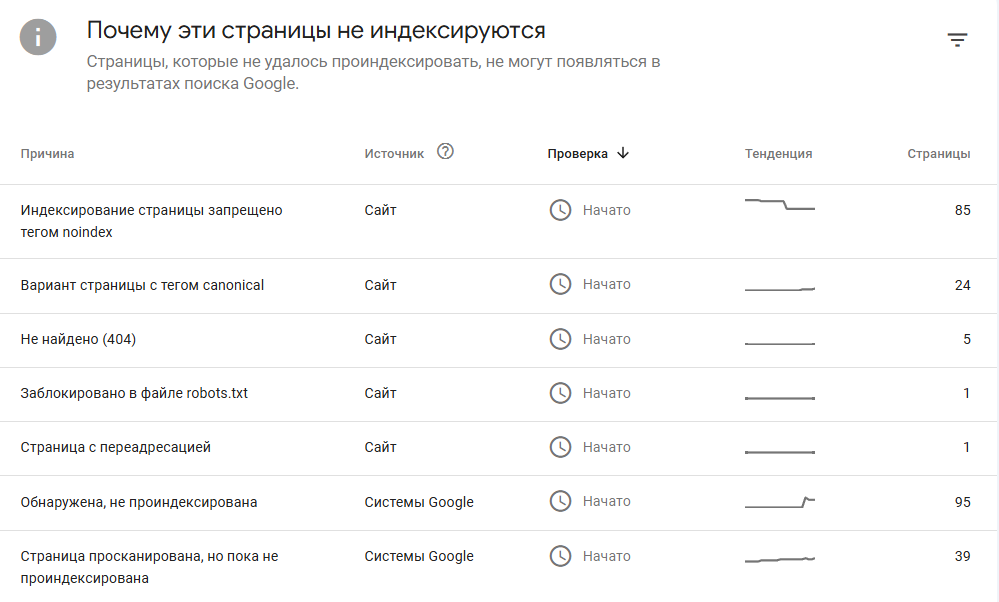Click the clock icon in the 404 row
Viewport: 999px width, 602px height.
coord(561,339)
